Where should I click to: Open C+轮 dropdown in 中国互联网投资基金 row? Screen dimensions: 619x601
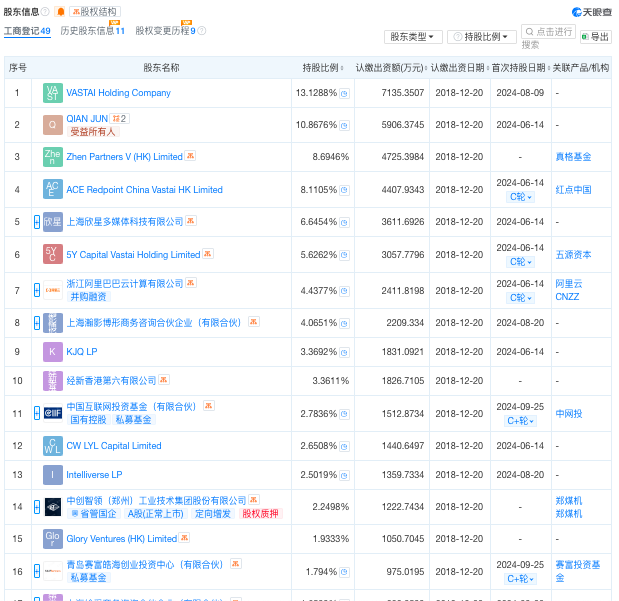[x=520, y=421]
